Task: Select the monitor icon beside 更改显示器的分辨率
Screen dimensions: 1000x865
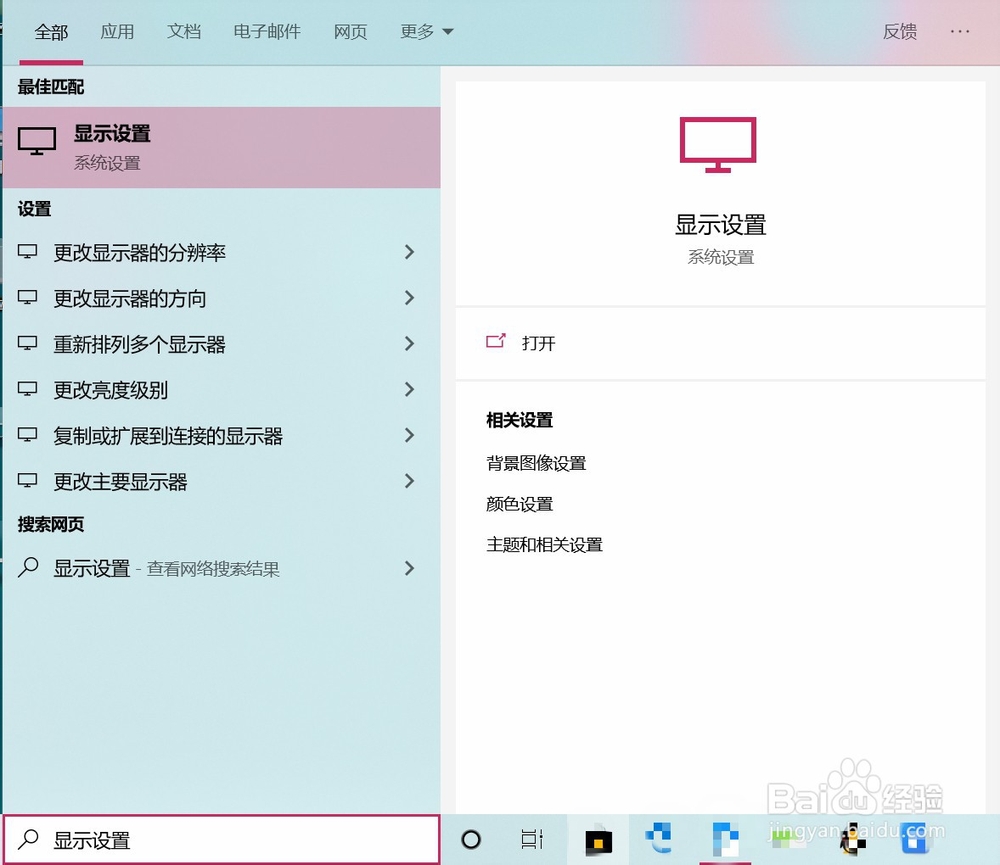Action: pyautogui.click(x=27, y=252)
